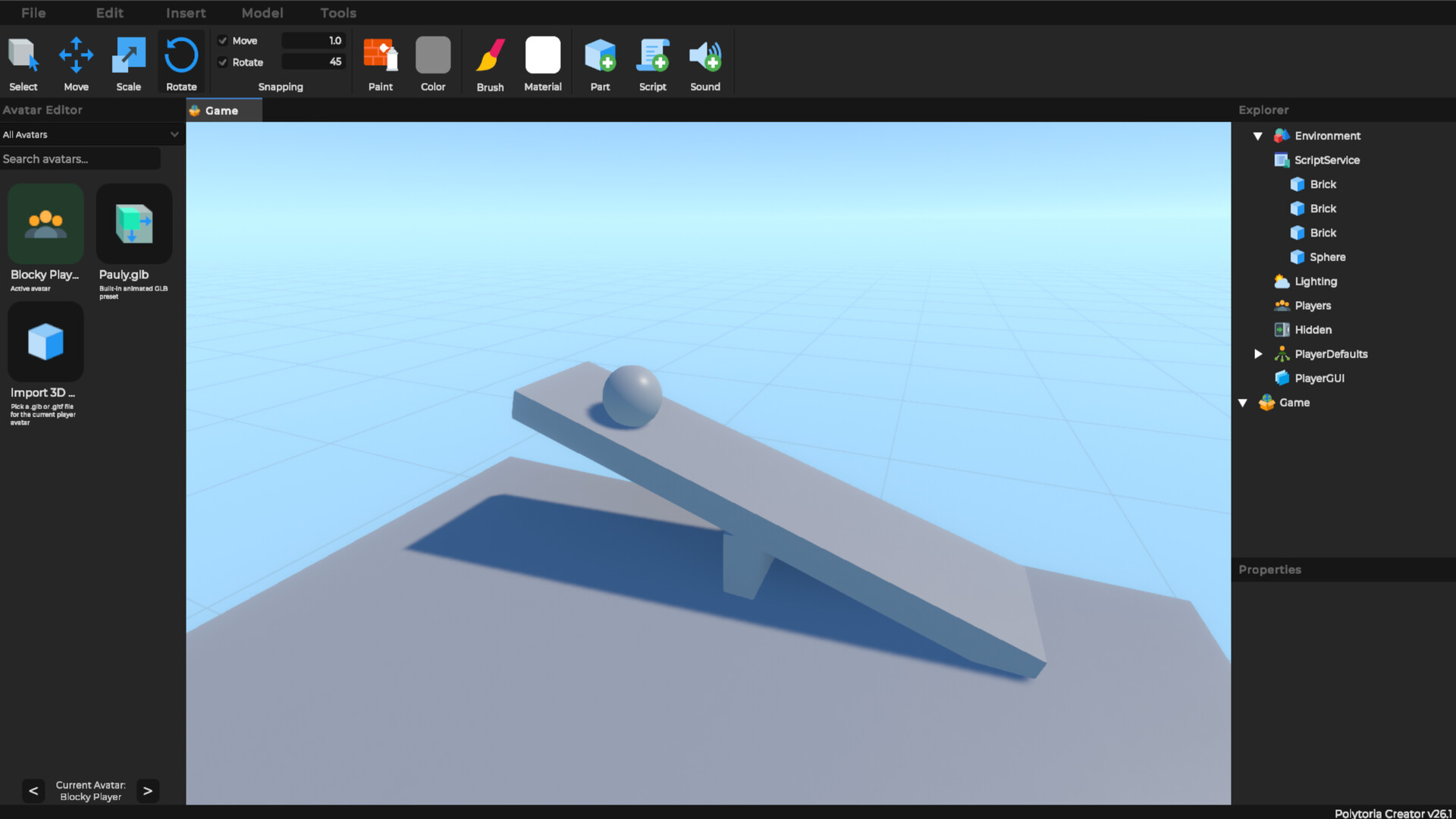Open the Insert menu
This screenshot has width=1456, height=819.
186,13
